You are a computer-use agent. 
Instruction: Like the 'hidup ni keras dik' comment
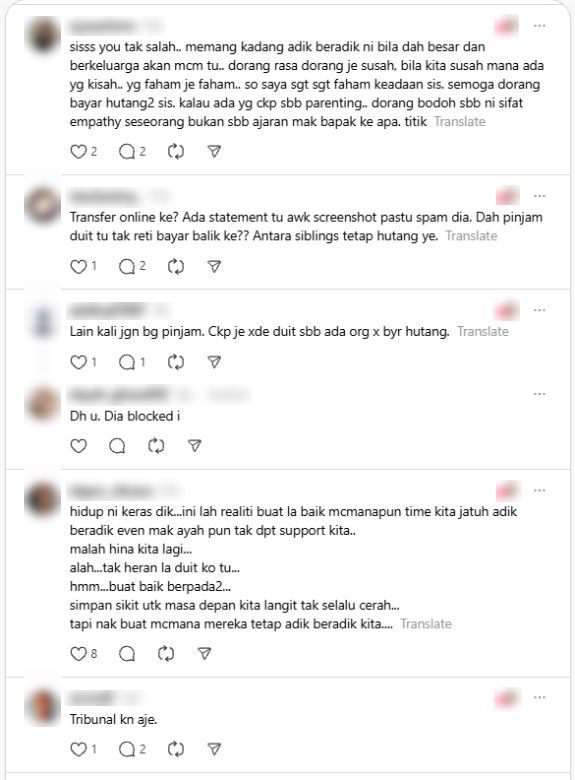tap(78, 653)
